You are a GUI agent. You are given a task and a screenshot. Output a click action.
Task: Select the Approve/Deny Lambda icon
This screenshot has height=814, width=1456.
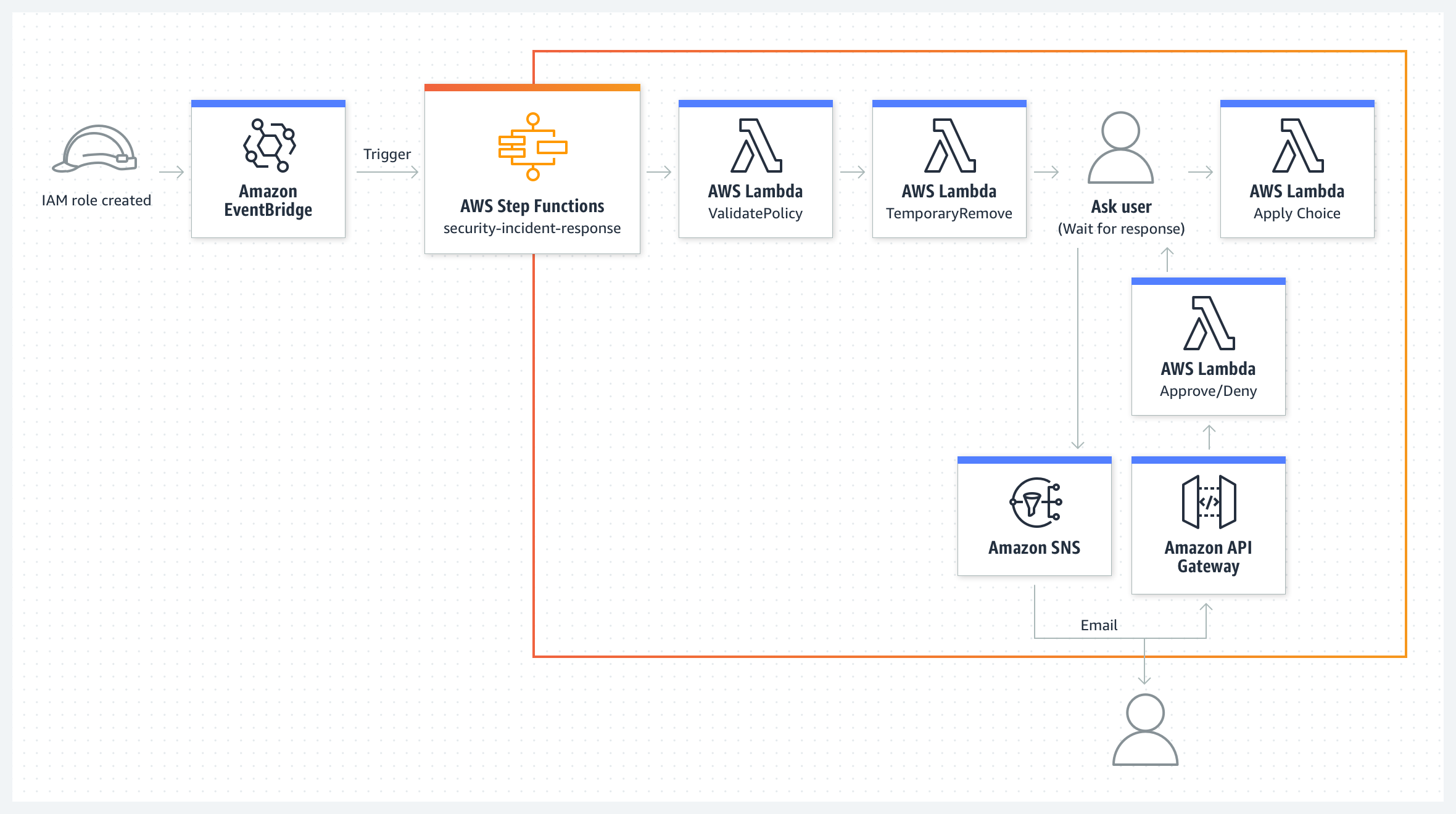[1209, 323]
